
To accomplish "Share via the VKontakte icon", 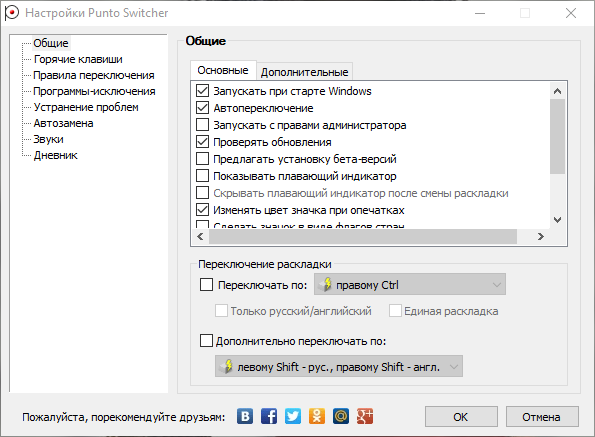I will 245,417.
